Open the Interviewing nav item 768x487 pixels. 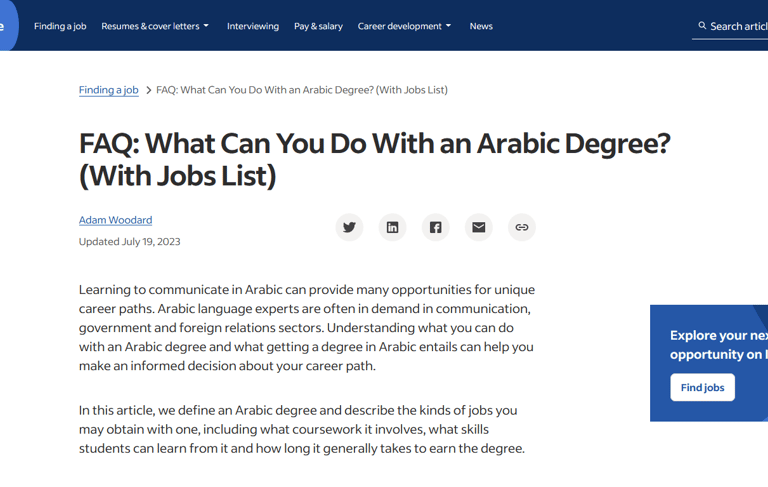[x=253, y=26]
